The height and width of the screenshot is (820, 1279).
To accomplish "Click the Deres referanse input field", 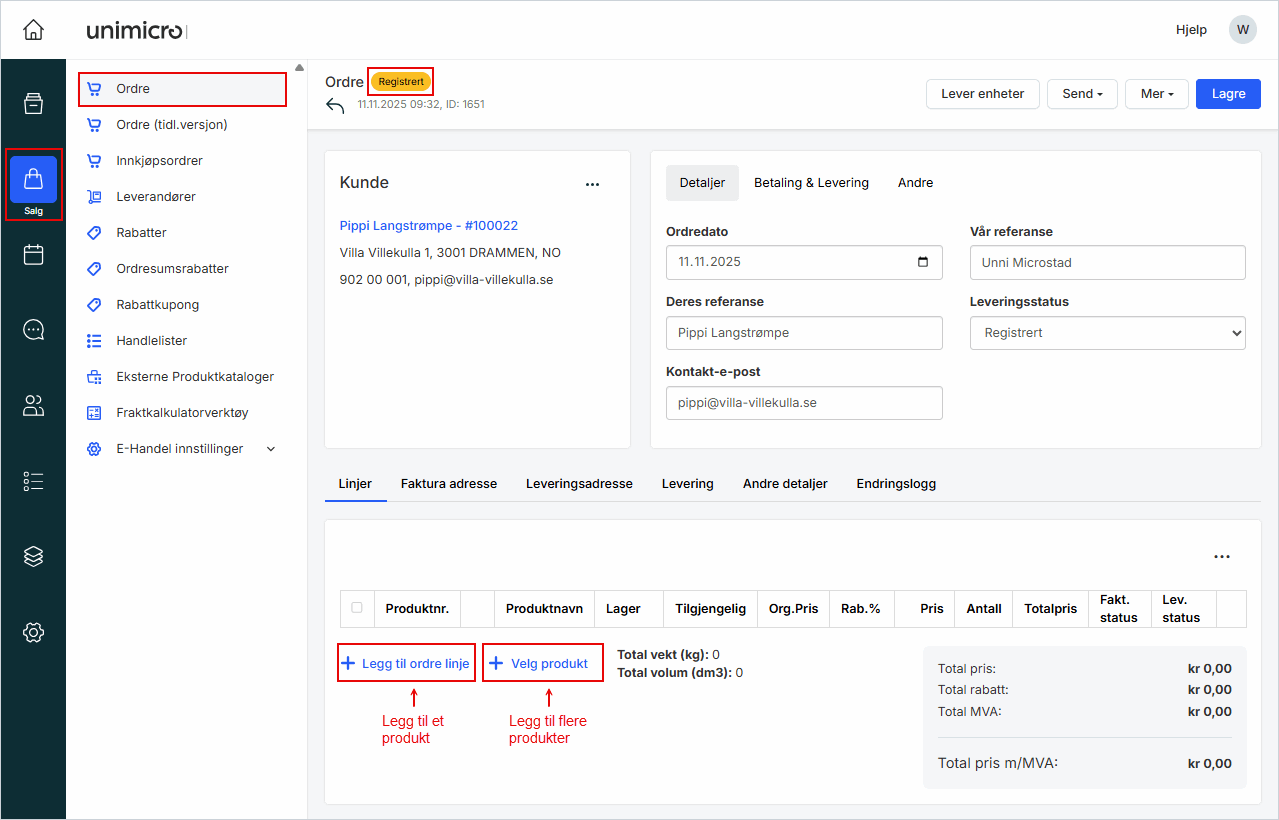I will click(803, 333).
